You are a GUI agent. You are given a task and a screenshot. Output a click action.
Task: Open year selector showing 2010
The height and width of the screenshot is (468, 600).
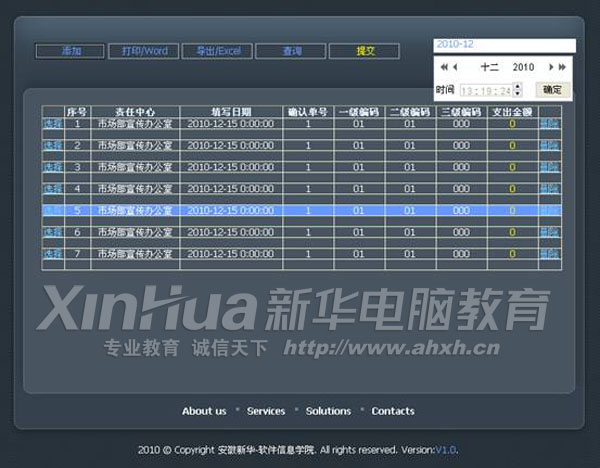(x=523, y=67)
